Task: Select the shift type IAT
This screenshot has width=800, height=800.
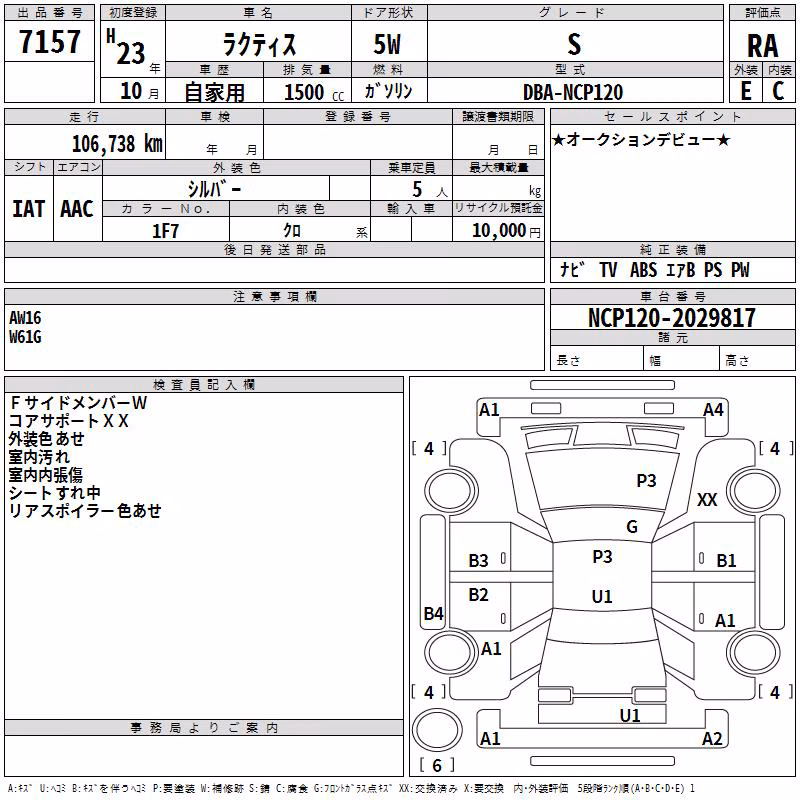Action: point(29,209)
